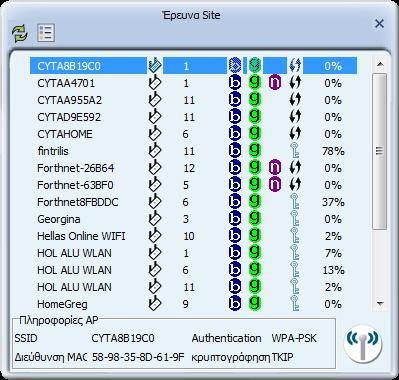Click the 802.11g icon for Georgina
Viewport: 399px width, 380px height.
pos(255,219)
